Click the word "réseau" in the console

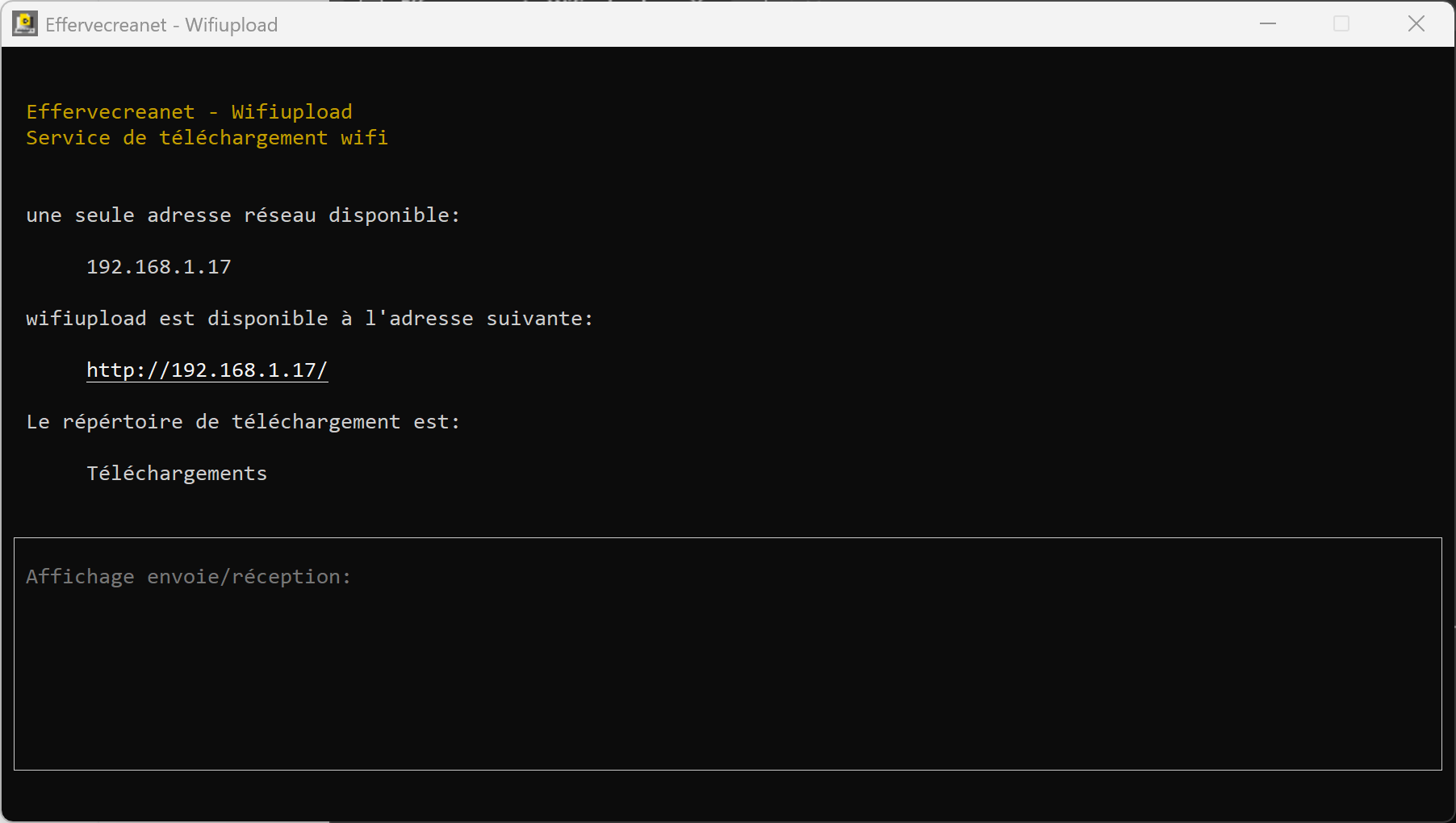click(279, 215)
